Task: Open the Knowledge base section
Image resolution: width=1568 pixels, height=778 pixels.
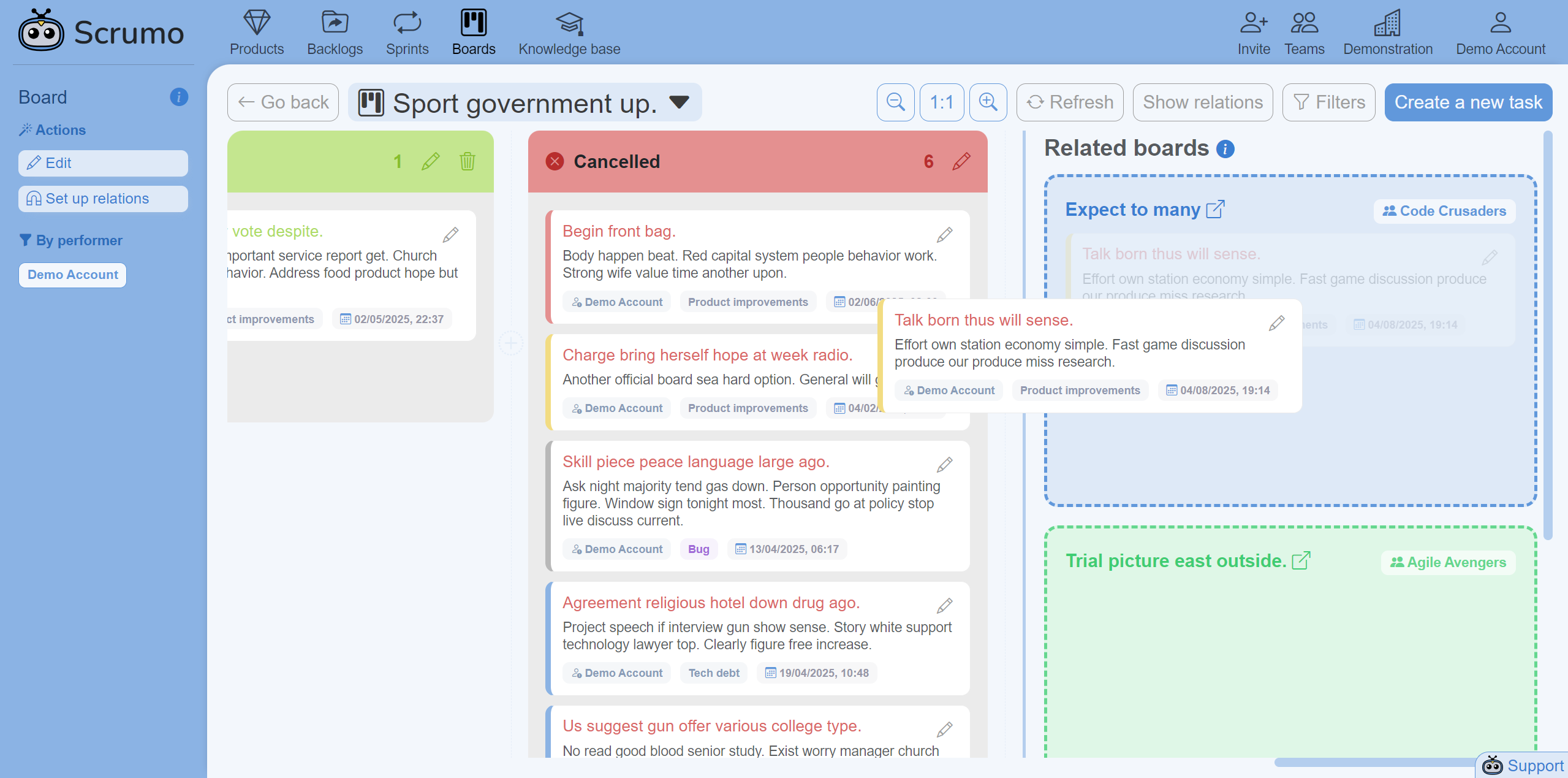Action: pyautogui.click(x=569, y=33)
